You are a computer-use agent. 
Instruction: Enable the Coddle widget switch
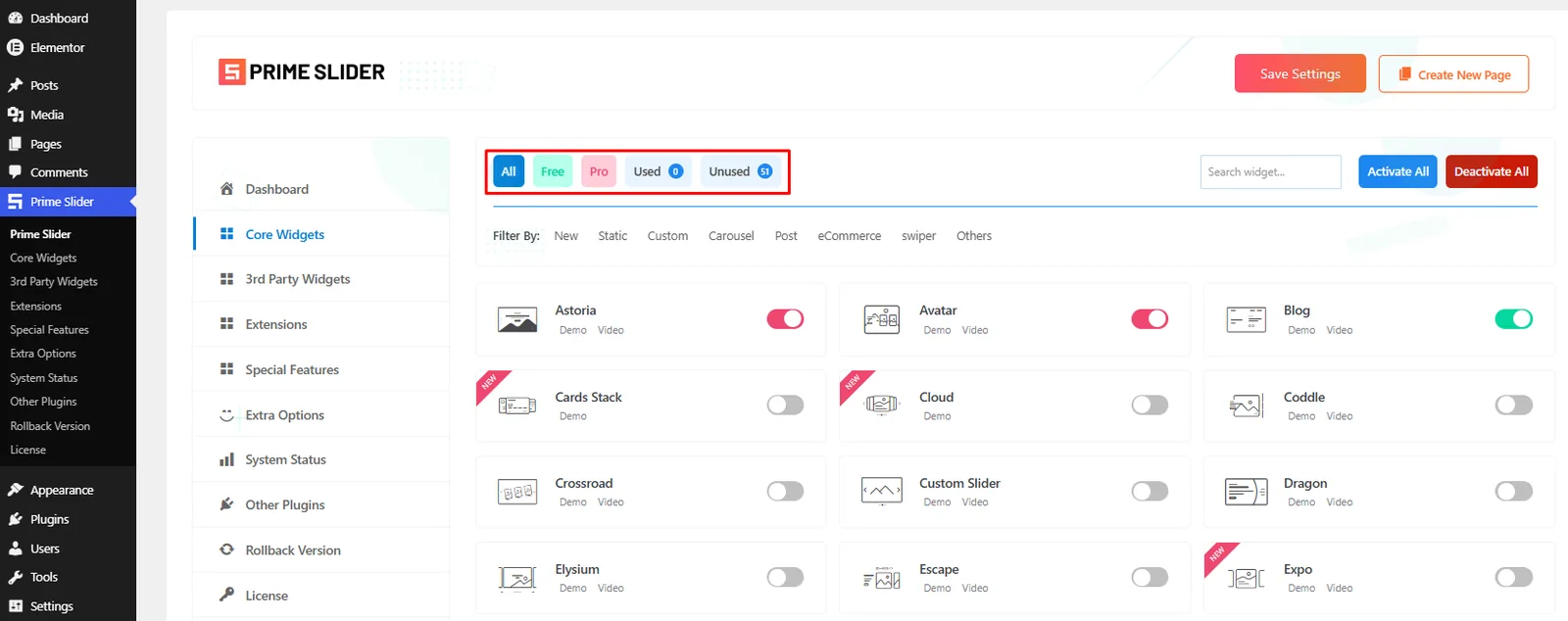coord(1513,405)
